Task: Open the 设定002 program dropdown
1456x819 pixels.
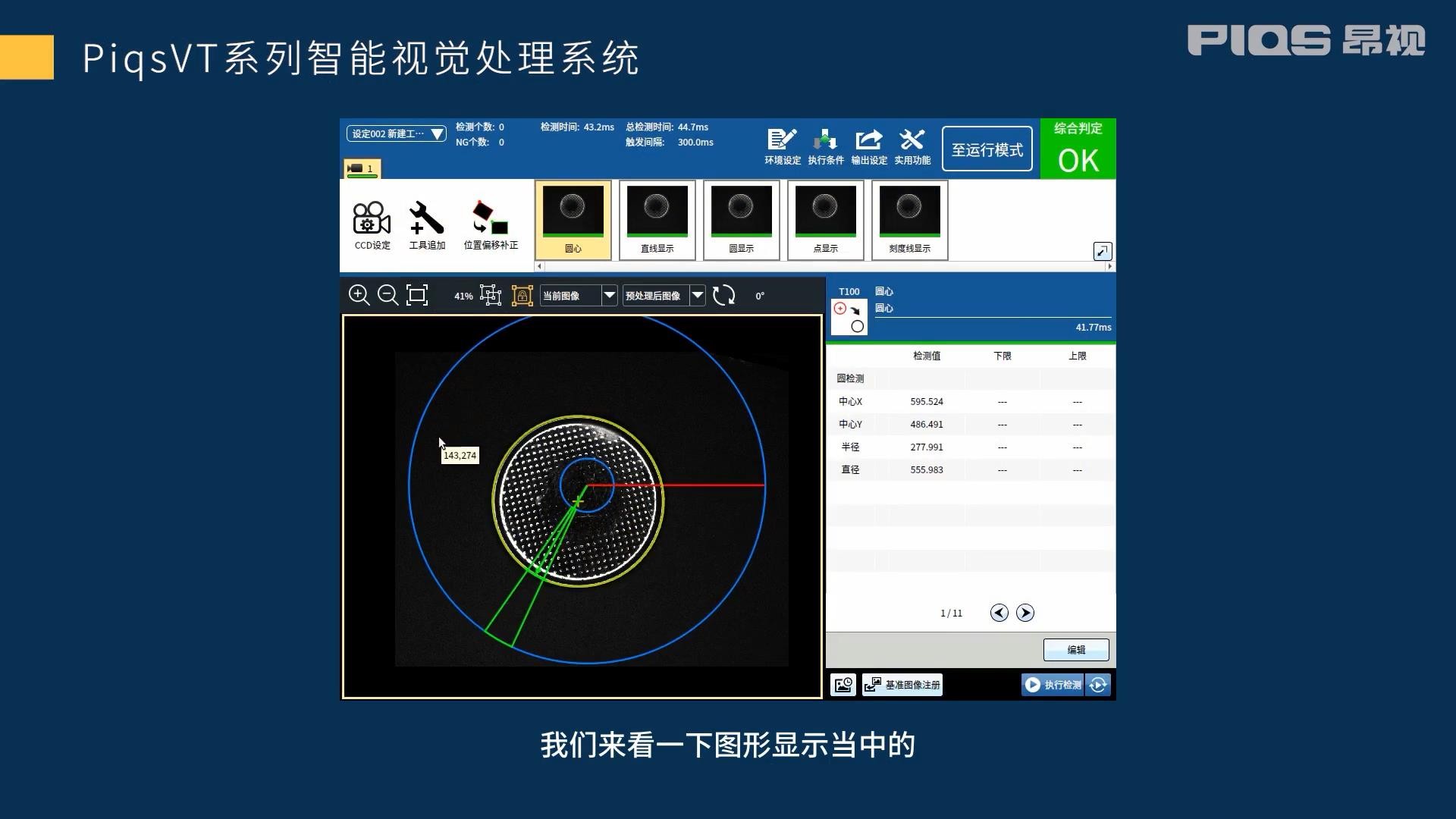Action: pyautogui.click(x=397, y=133)
